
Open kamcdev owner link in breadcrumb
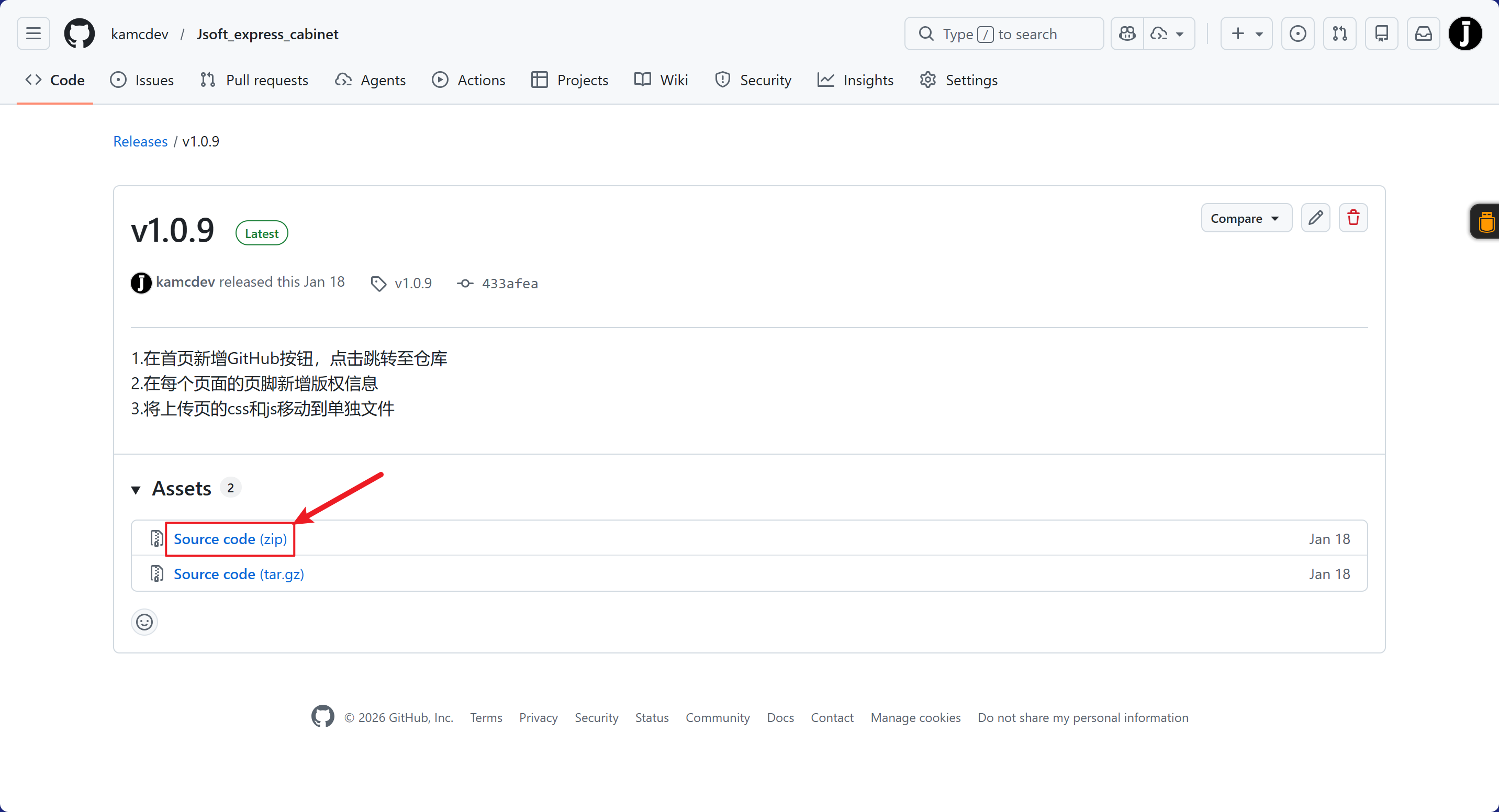pyautogui.click(x=140, y=33)
